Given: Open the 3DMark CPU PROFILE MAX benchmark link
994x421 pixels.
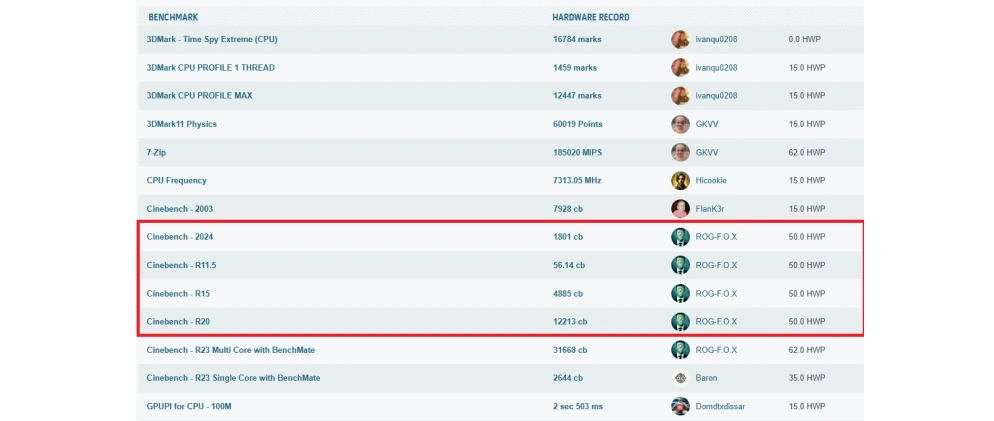Looking at the screenshot, I should [x=199, y=96].
